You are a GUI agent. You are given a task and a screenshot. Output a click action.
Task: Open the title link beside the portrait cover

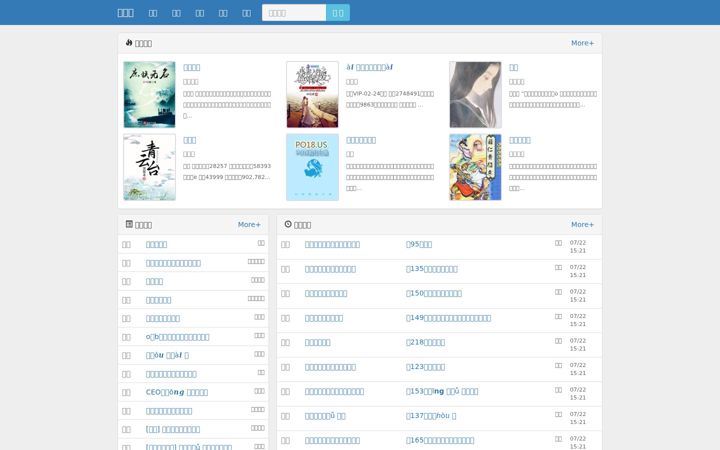tap(513, 68)
